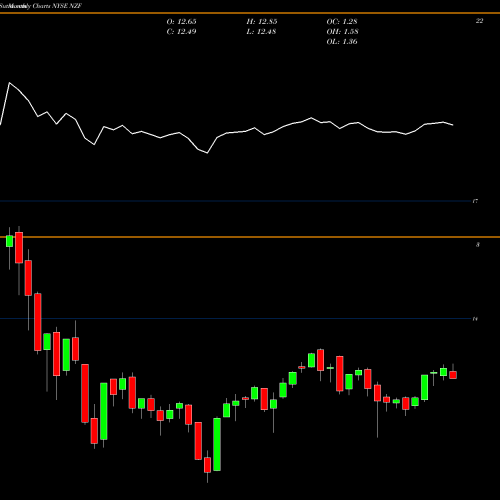The width and height of the screenshot is (500, 500).
Task: Click the open price O: 12.65
Action: click(x=181, y=22)
